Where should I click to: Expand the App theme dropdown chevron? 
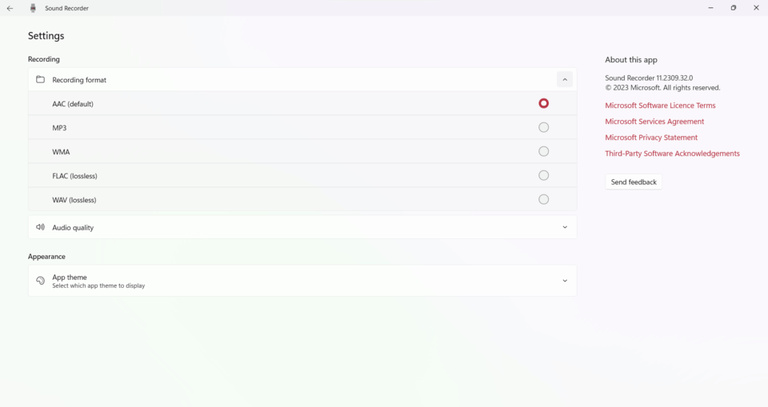564,281
